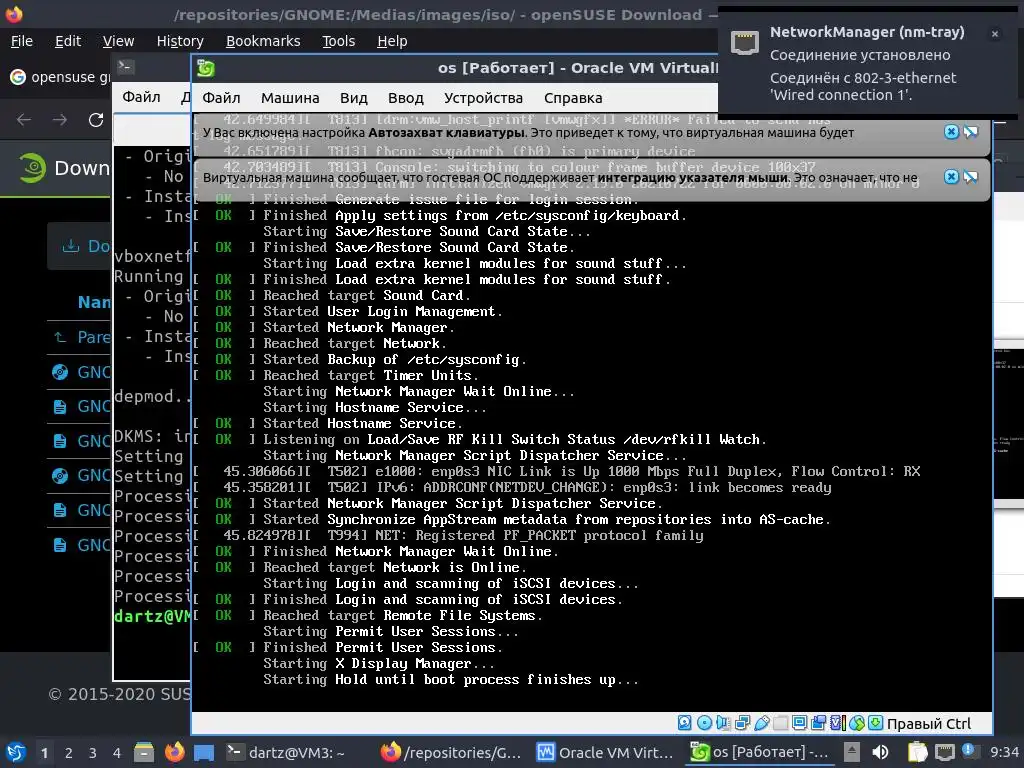The height and width of the screenshot is (768, 1024).
Task: Switch to Oracle VM VirtualBox manager taskbar entry
Action: point(605,752)
